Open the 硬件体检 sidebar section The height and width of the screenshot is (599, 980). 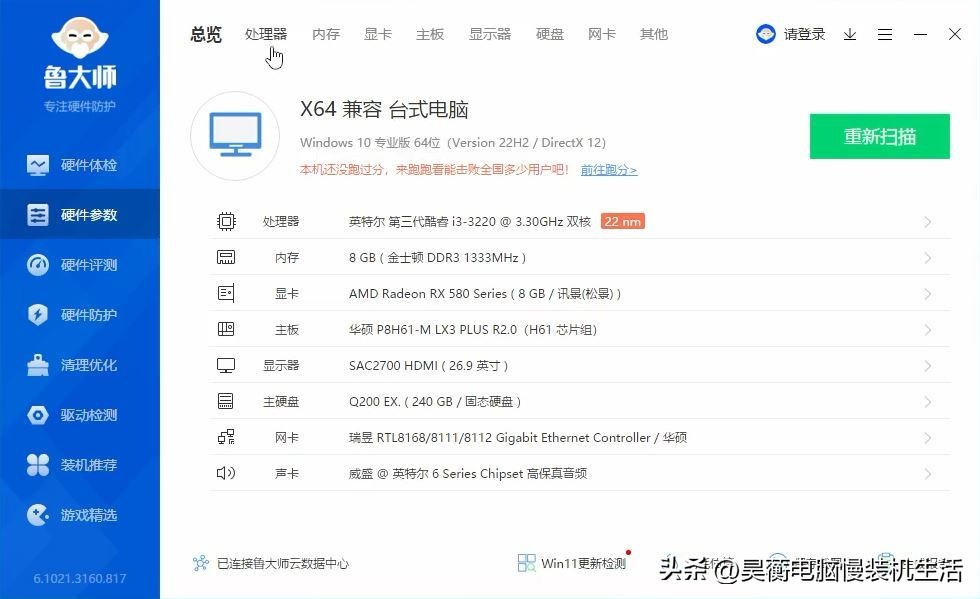click(80, 164)
